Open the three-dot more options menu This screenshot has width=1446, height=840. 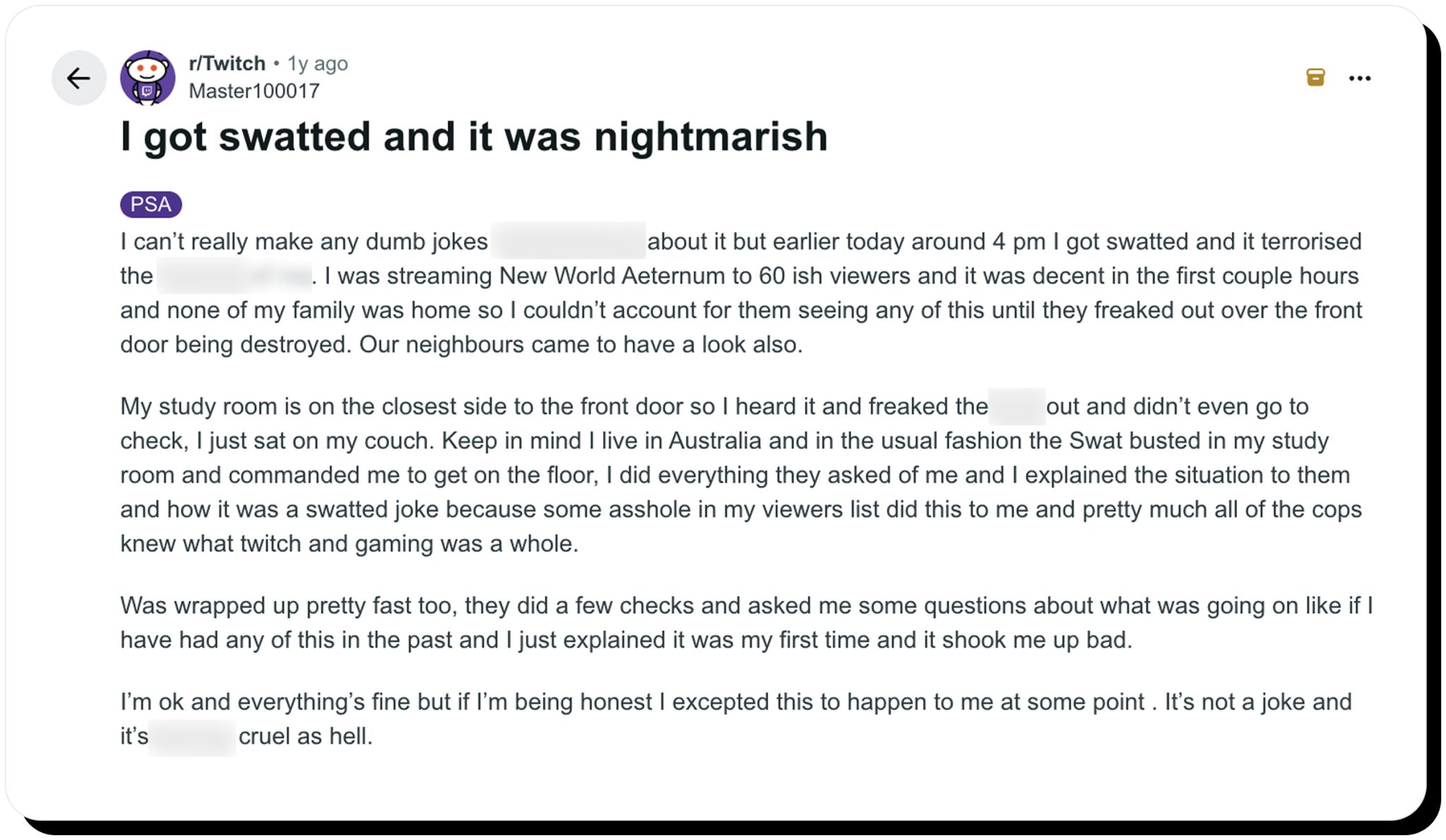pyautogui.click(x=1359, y=78)
